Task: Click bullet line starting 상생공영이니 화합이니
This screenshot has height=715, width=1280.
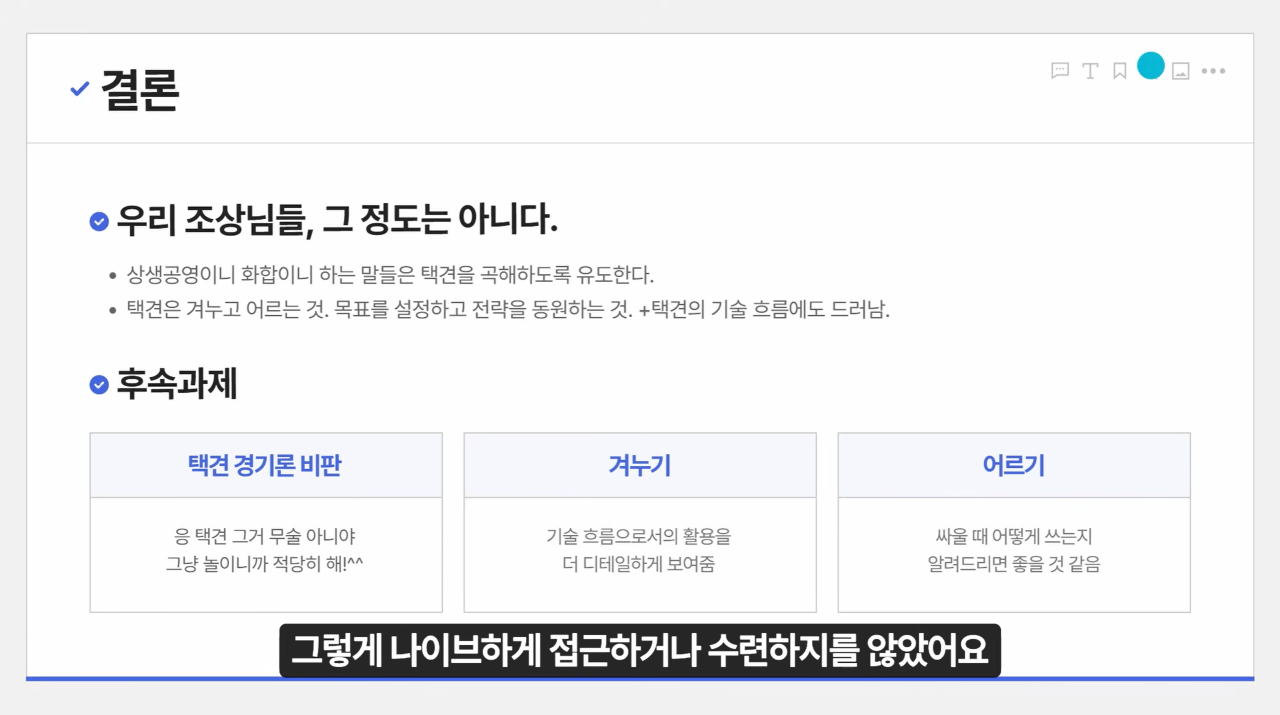Action: 390,275
